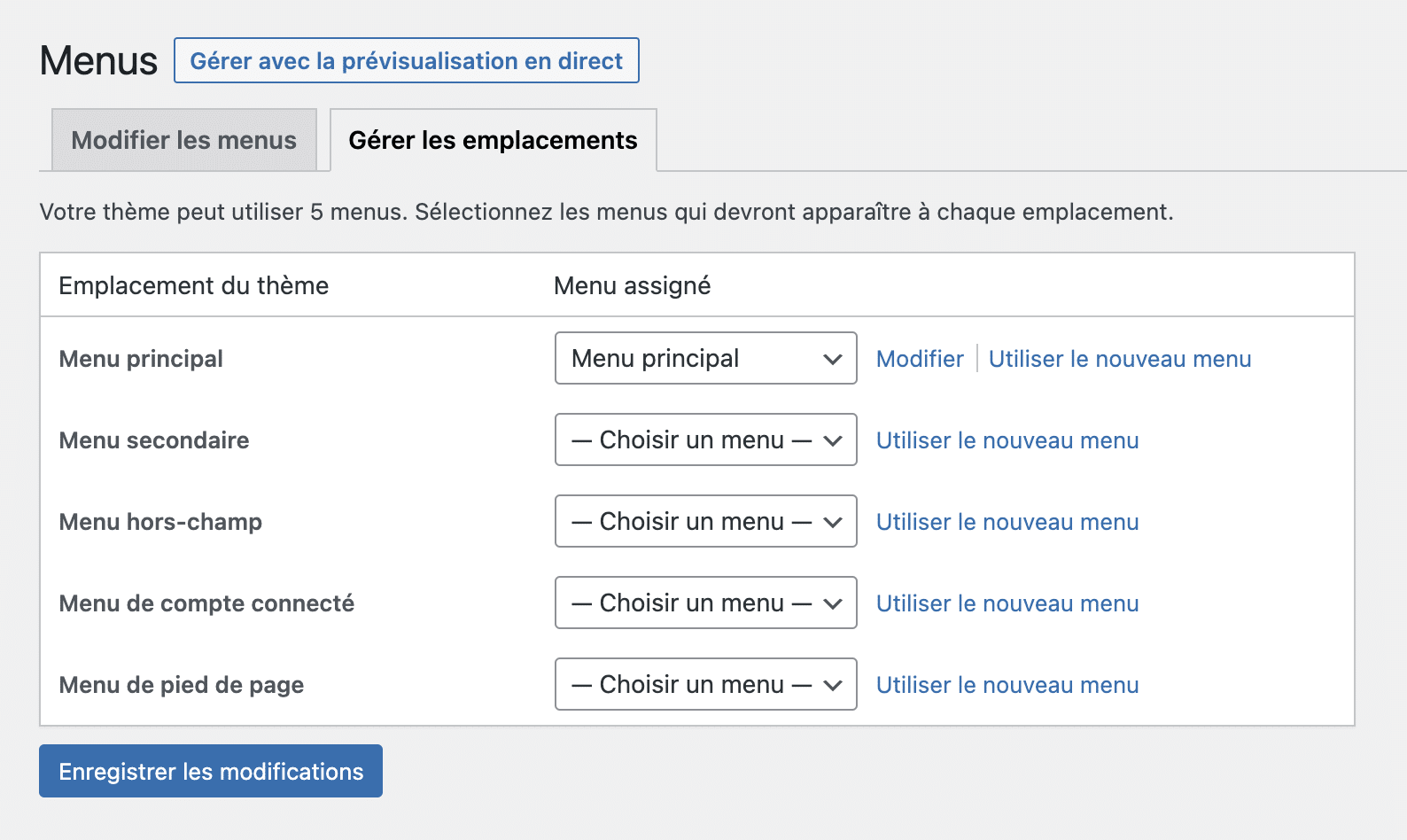
Task: Click the Emplacement du thème column header
Action: click(193, 285)
